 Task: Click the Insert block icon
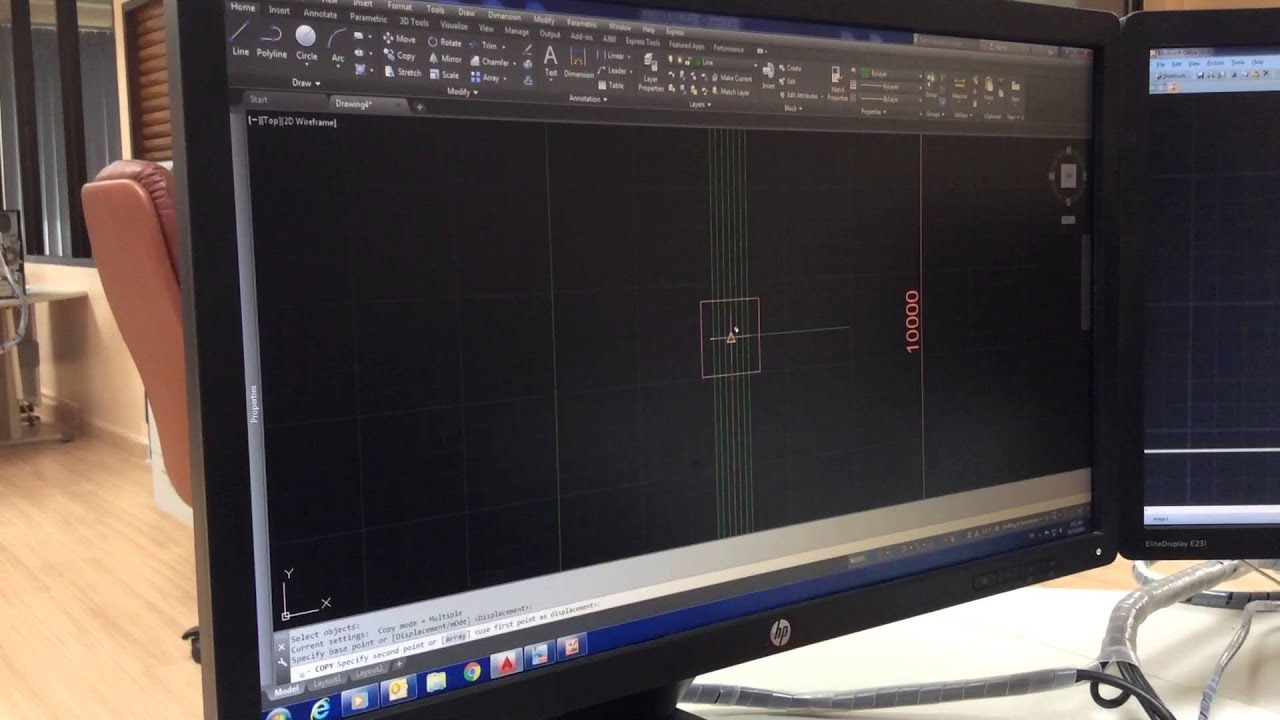(768, 76)
